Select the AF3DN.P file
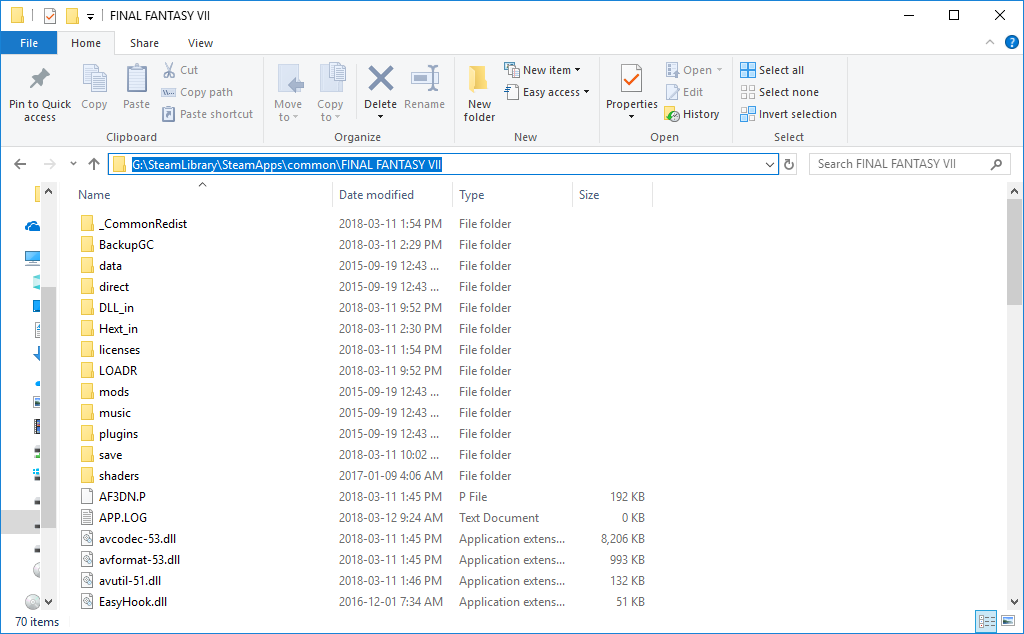 pyautogui.click(x=122, y=497)
